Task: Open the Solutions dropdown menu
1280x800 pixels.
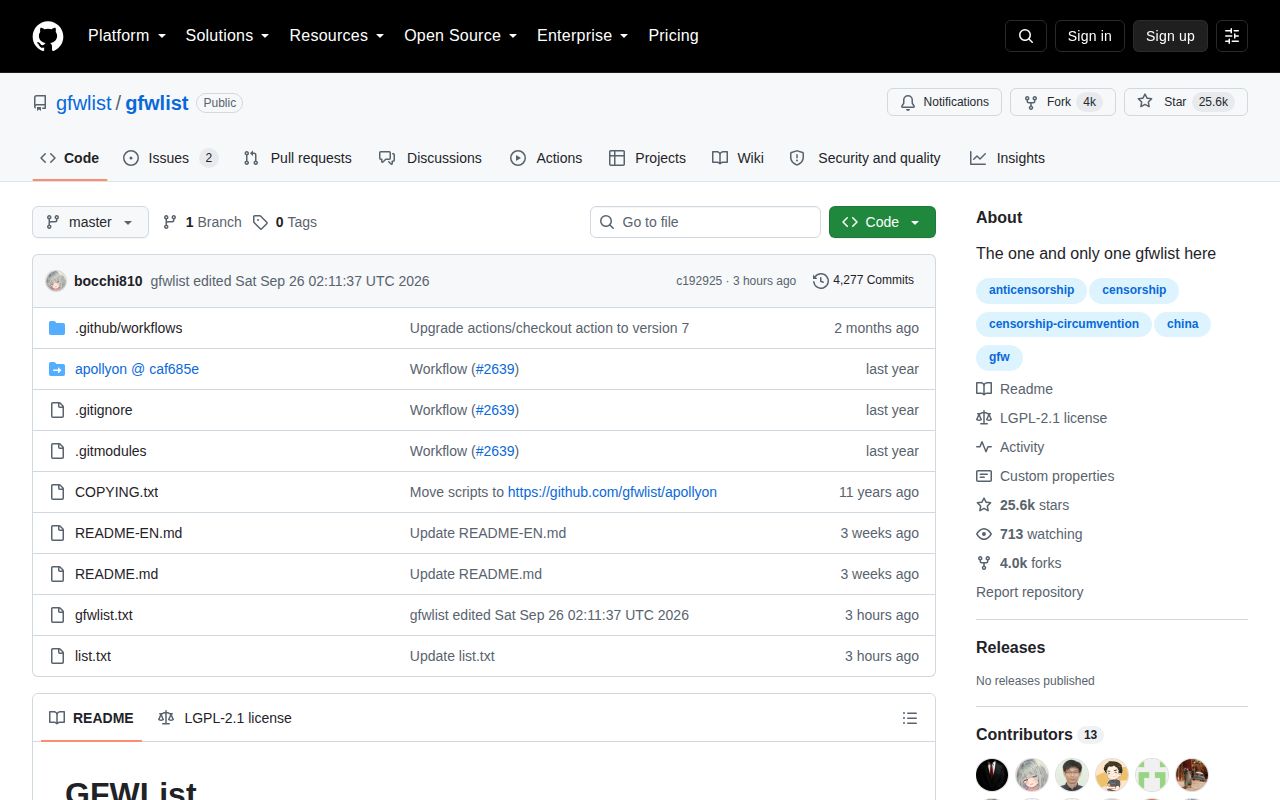Action: pyautogui.click(x=227, y=36)
